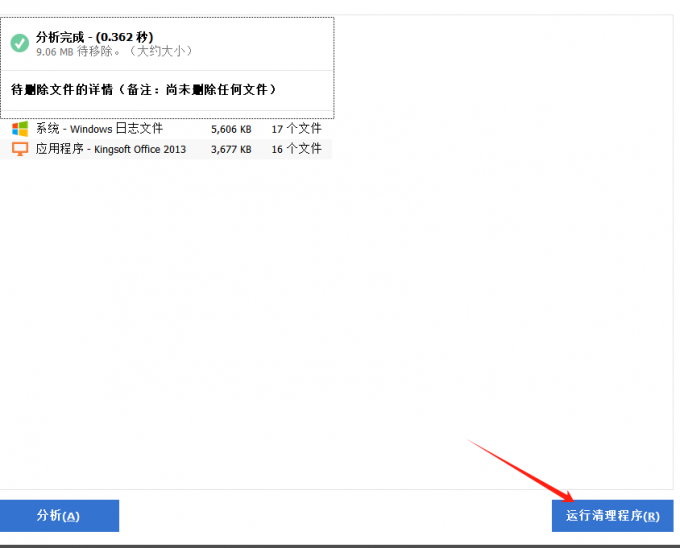Click the 9.06 MB 待移除 summary text
The image size is (680, 548).
tap(114, 52)
